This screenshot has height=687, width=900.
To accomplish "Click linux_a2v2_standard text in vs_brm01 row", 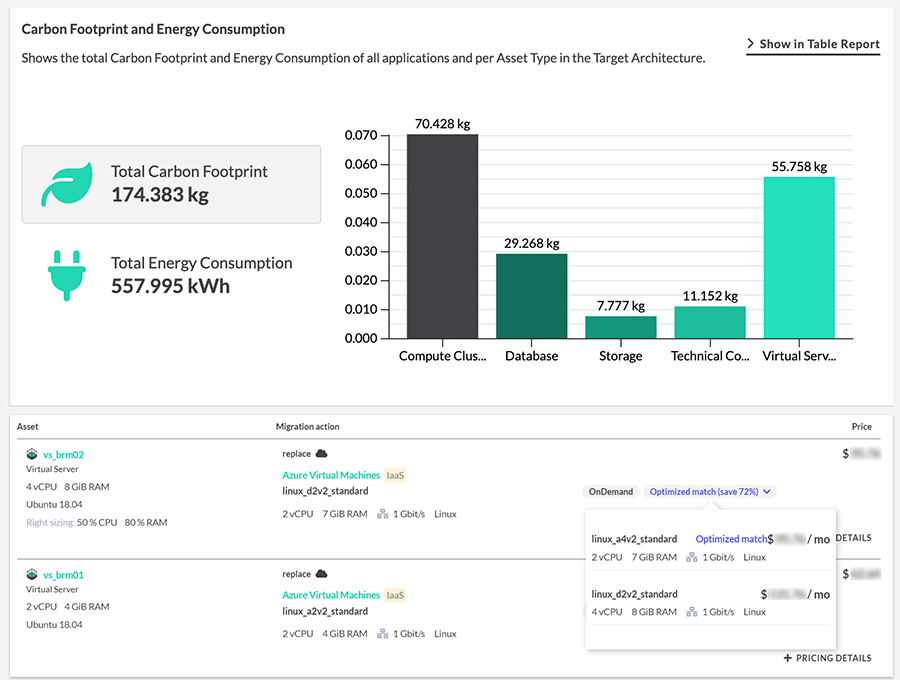I will [x=325, y=611].
